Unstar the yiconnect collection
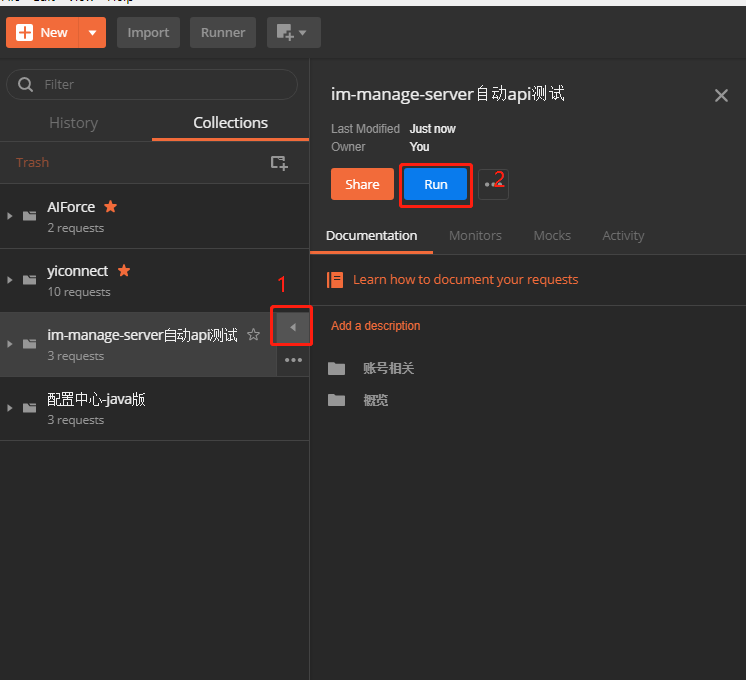Image resolution: width=746 pixels, height=680 pixels. [x=124, y=270]
